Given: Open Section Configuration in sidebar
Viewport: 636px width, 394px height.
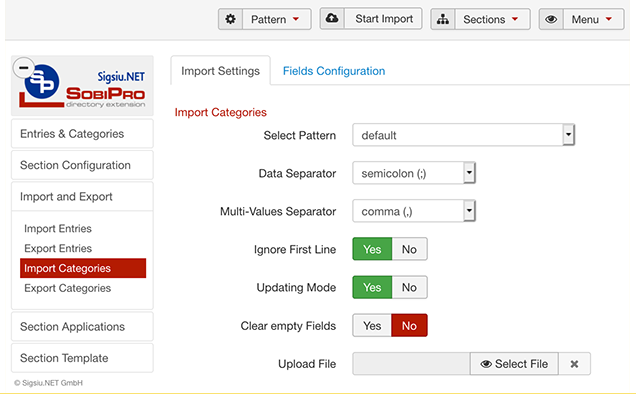Looking at the screenshot, I should [x=82, y=165].
